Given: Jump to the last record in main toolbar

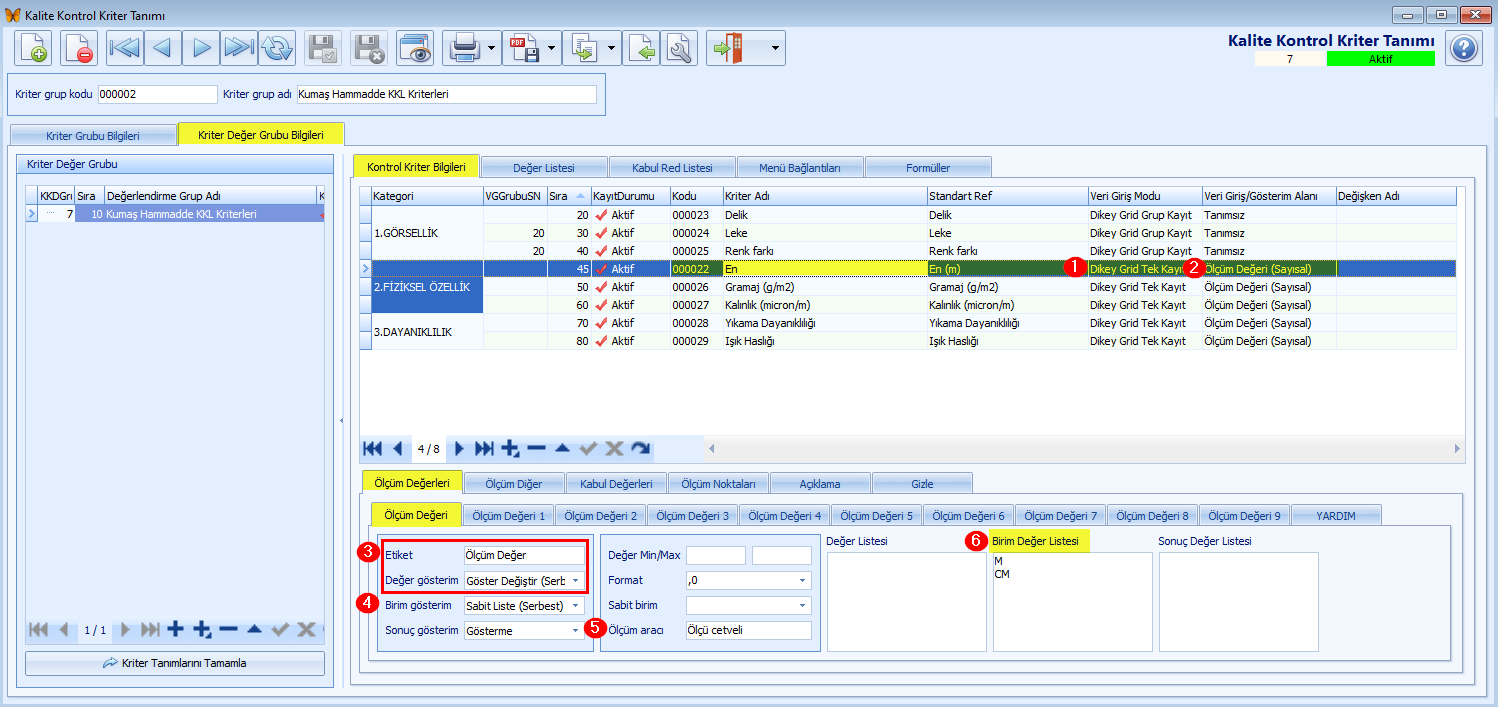Looking at the screenshot, I should 239,48.
